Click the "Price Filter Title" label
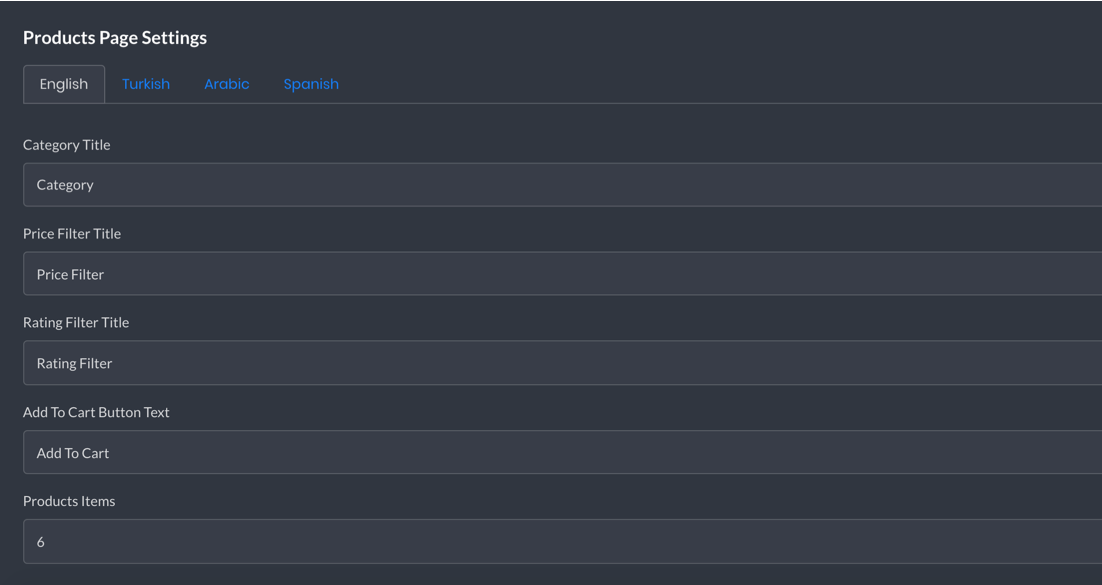Screen dimensions: 1102x585 [72, 233]
